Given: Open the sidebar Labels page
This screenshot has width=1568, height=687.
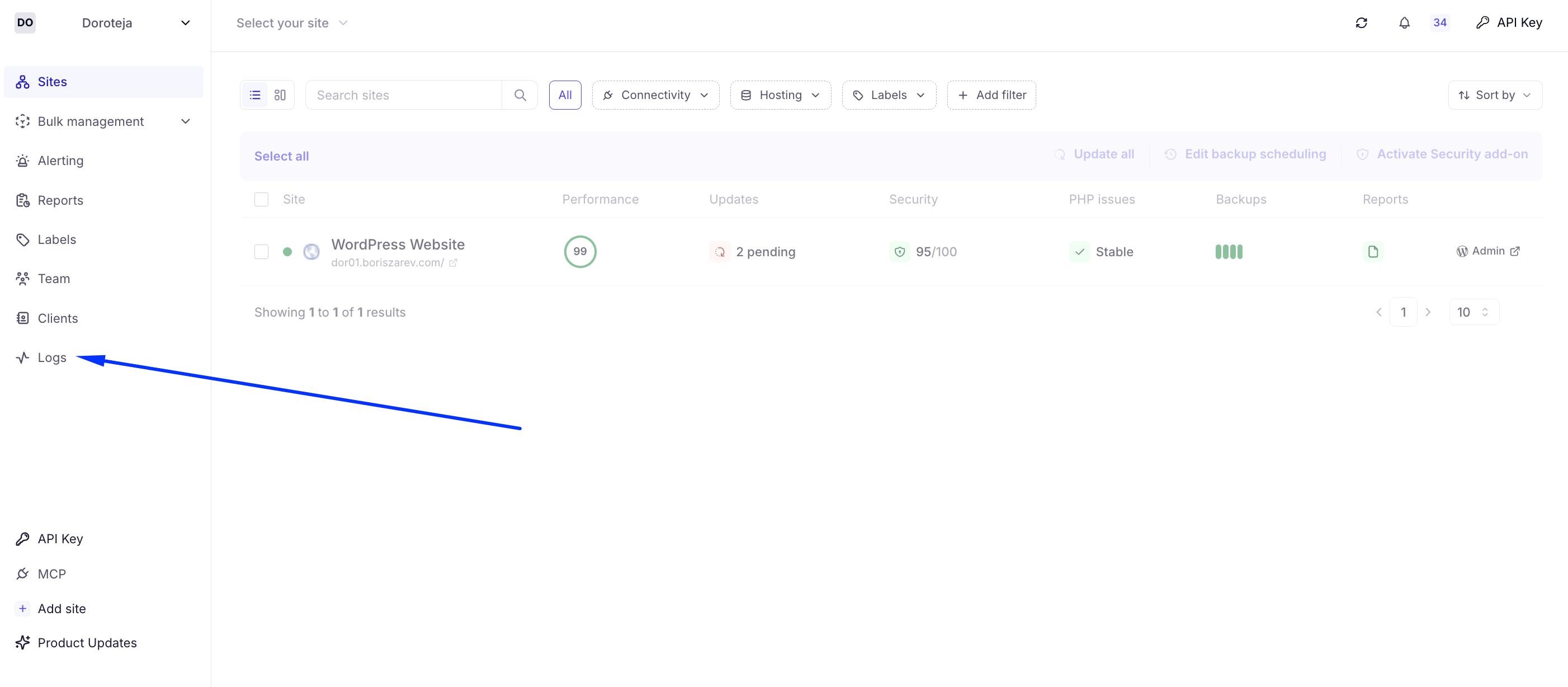Looking at the screenshot, I should click(103, 239).
